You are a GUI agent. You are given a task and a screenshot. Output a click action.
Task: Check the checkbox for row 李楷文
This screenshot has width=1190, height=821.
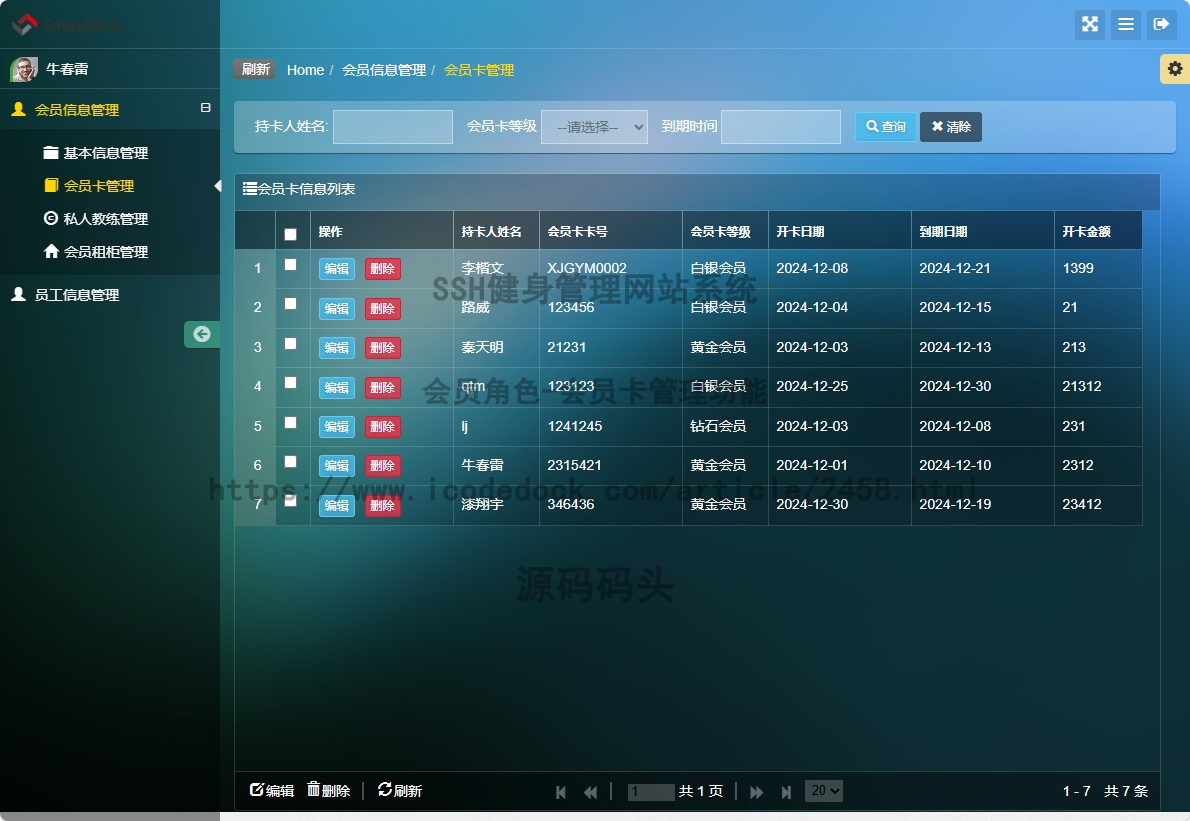[291, 265]
